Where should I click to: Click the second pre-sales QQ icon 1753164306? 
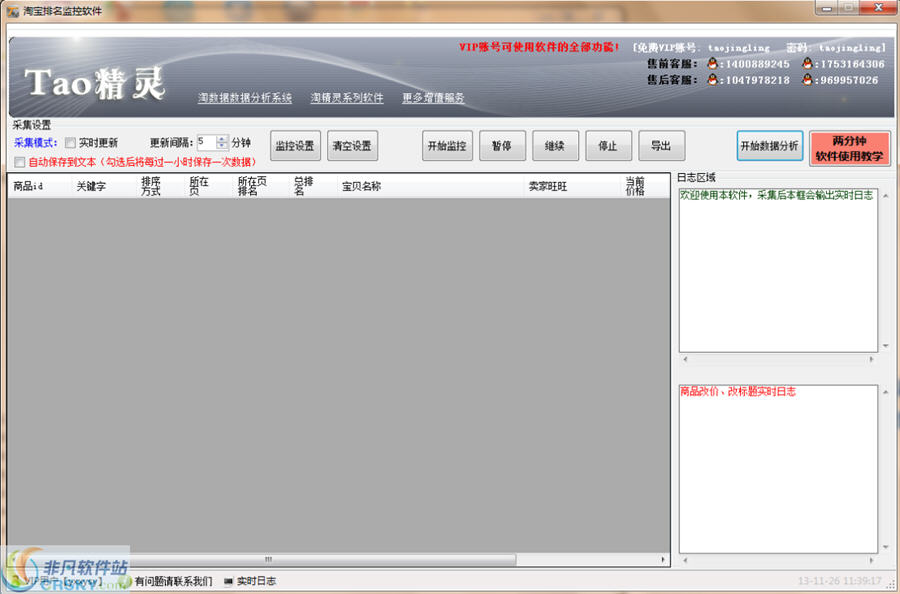pos(807,63)
